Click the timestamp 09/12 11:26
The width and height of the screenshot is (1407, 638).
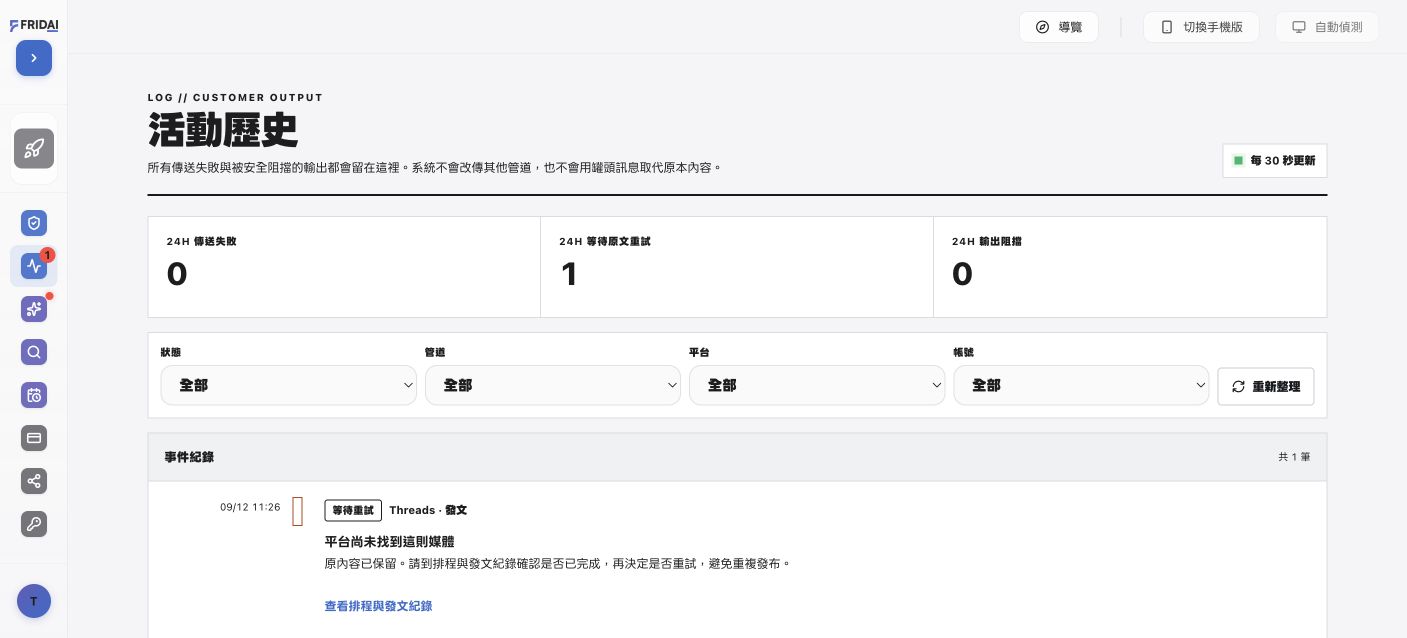point(250,507)
